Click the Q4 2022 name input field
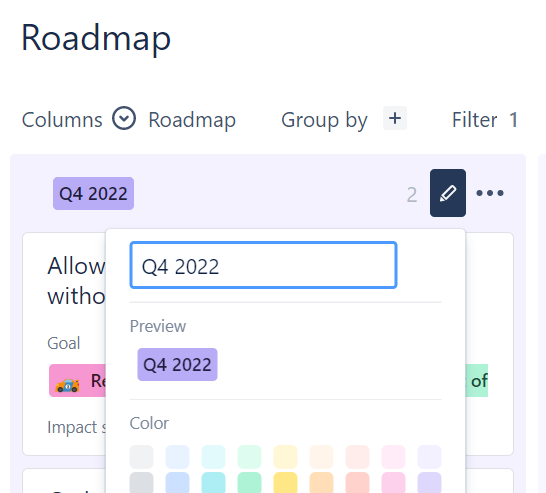546x493 pixels. (x=263, y=265)
